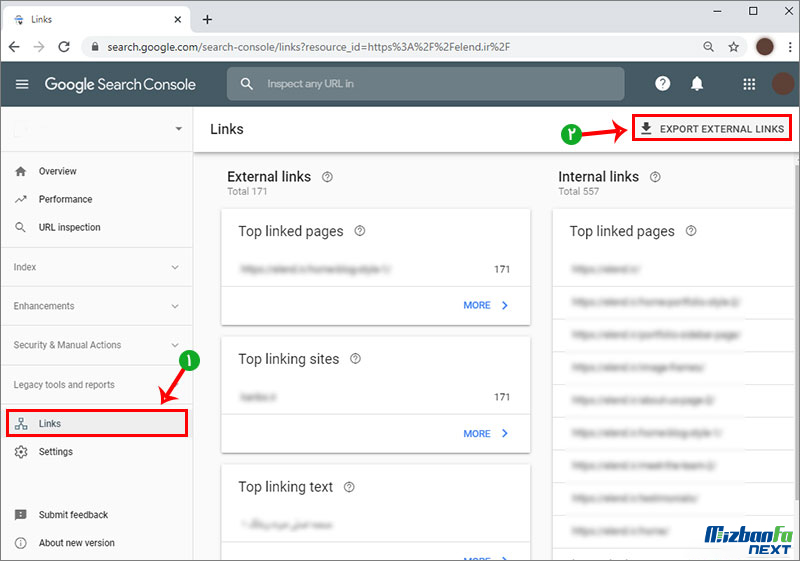Screen dimensions: 800x561
Task: Click the browser forward arrow
Action: (x=39, y=47)
